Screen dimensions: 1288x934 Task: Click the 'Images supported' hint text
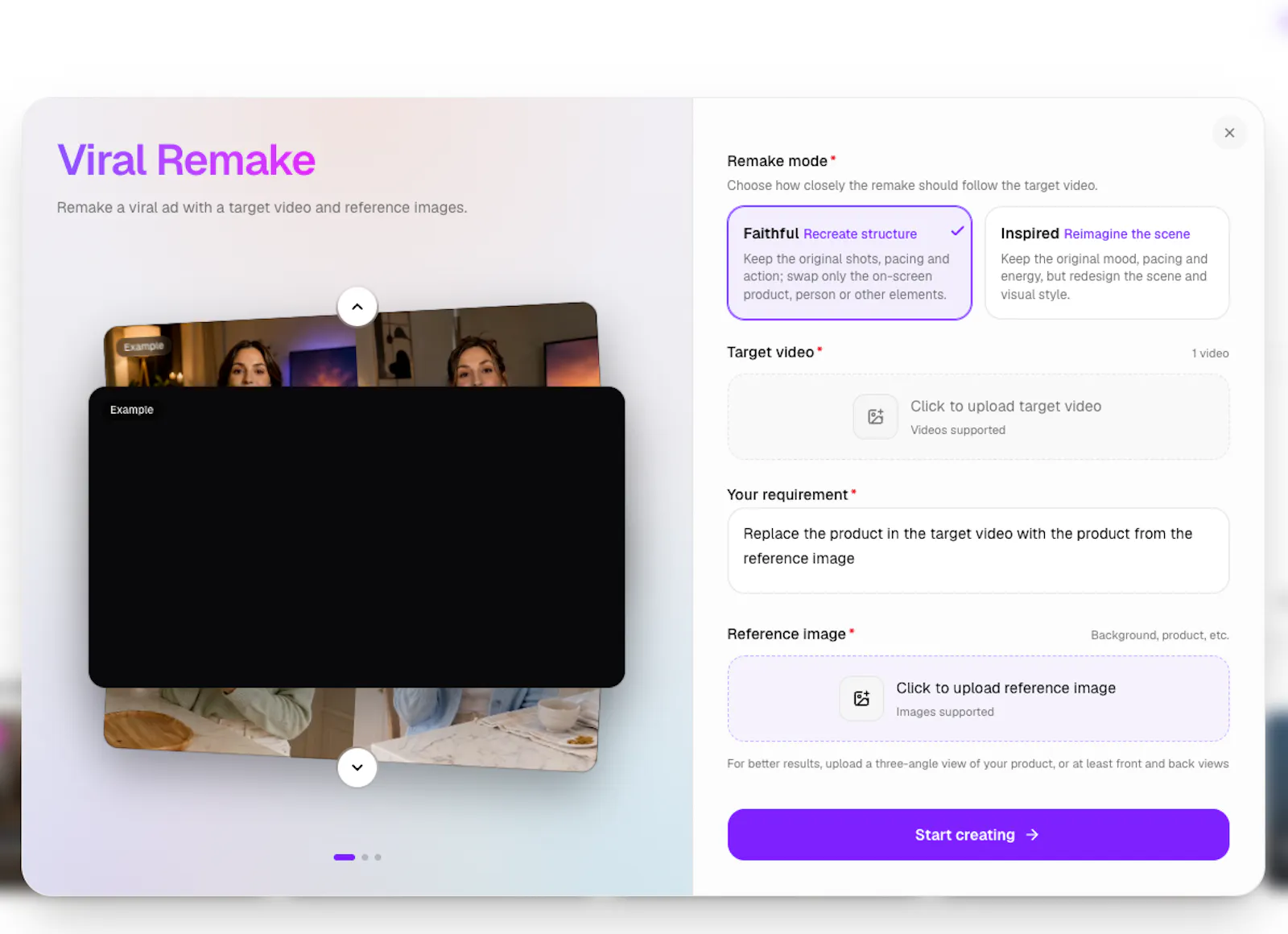[945, 712]
